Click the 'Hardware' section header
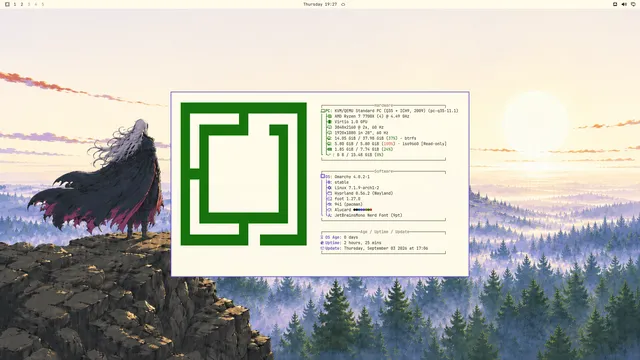Screen dimensions: 640x360 tap(383, 105)
